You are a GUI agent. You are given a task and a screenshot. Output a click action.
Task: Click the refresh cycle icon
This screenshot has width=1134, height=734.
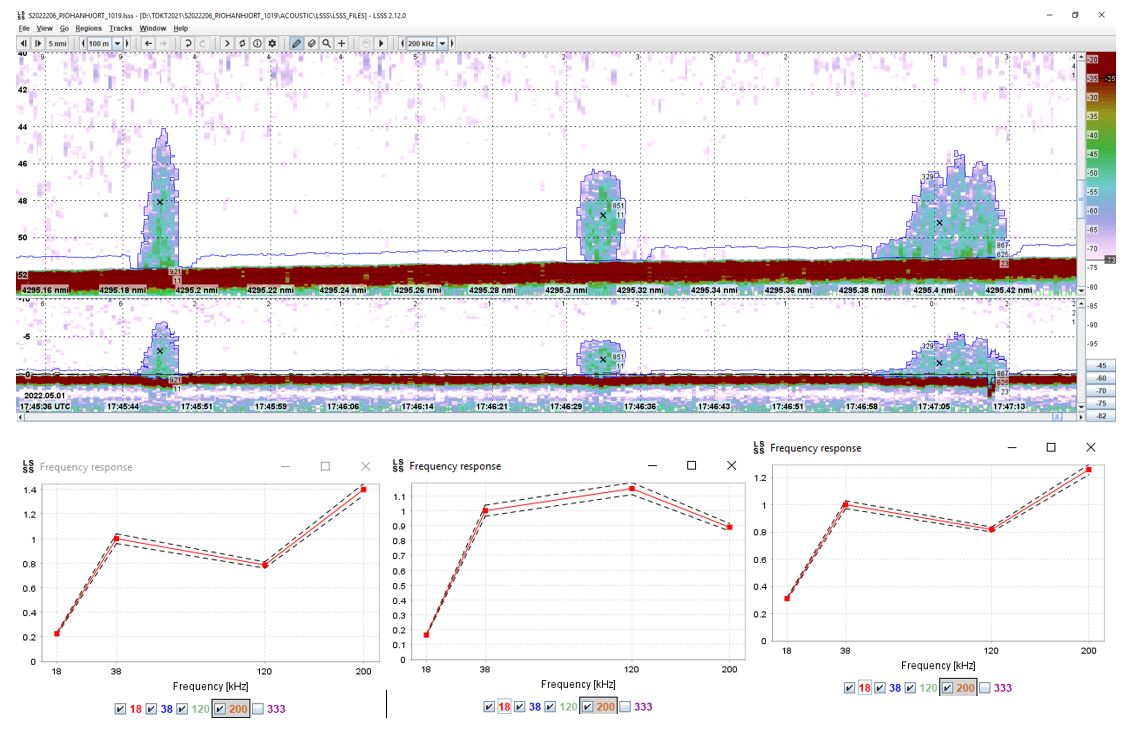242,44
